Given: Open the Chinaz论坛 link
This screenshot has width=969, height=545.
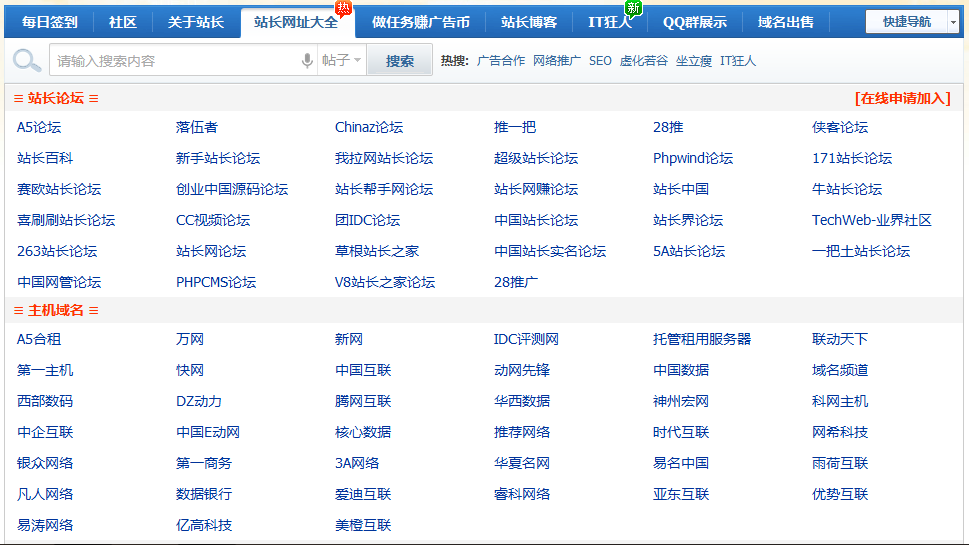Looking at the screenshot, I should (369, 127).
